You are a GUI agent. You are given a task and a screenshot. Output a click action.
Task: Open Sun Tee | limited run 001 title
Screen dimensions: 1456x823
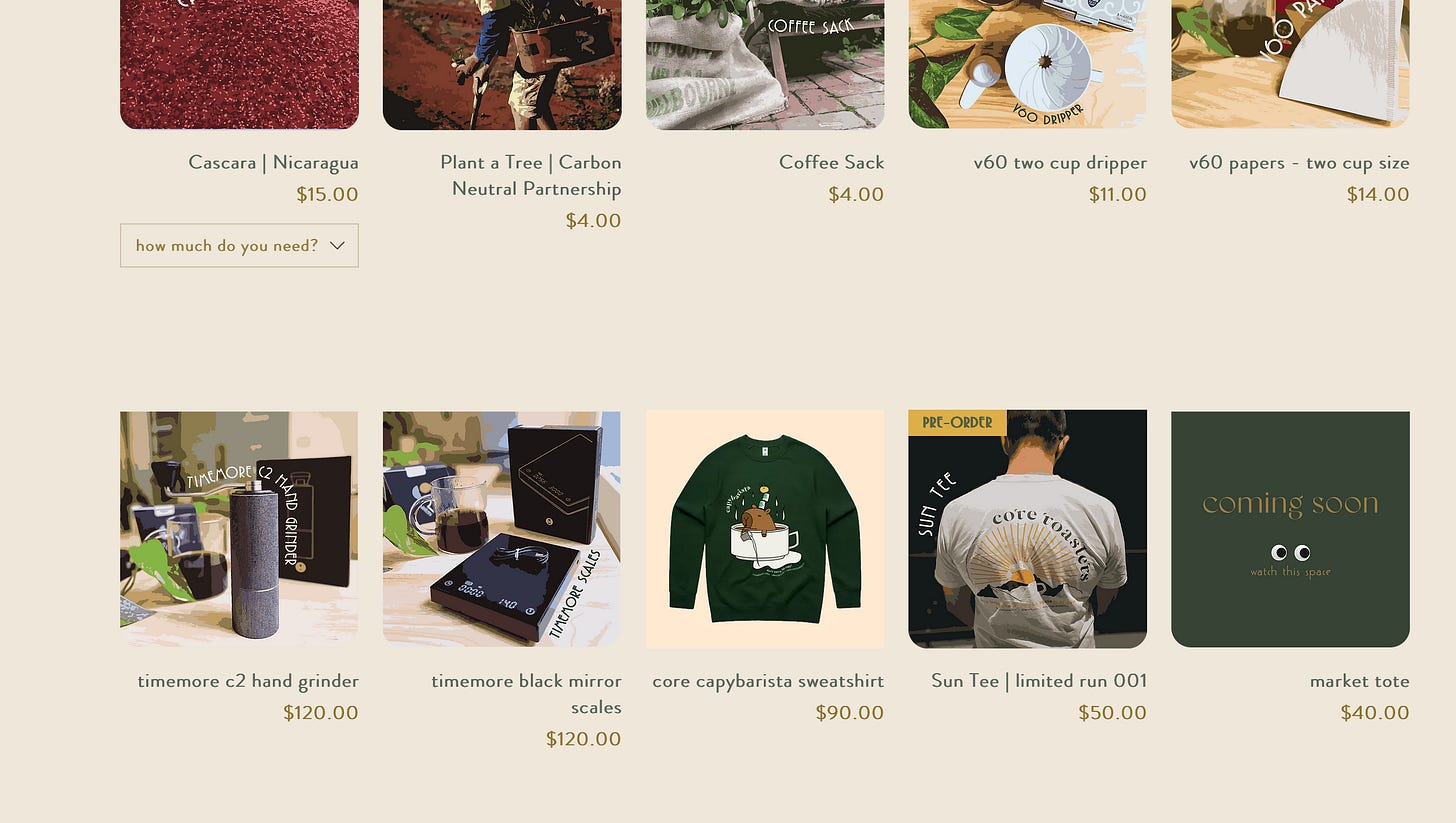(1039, 681)
